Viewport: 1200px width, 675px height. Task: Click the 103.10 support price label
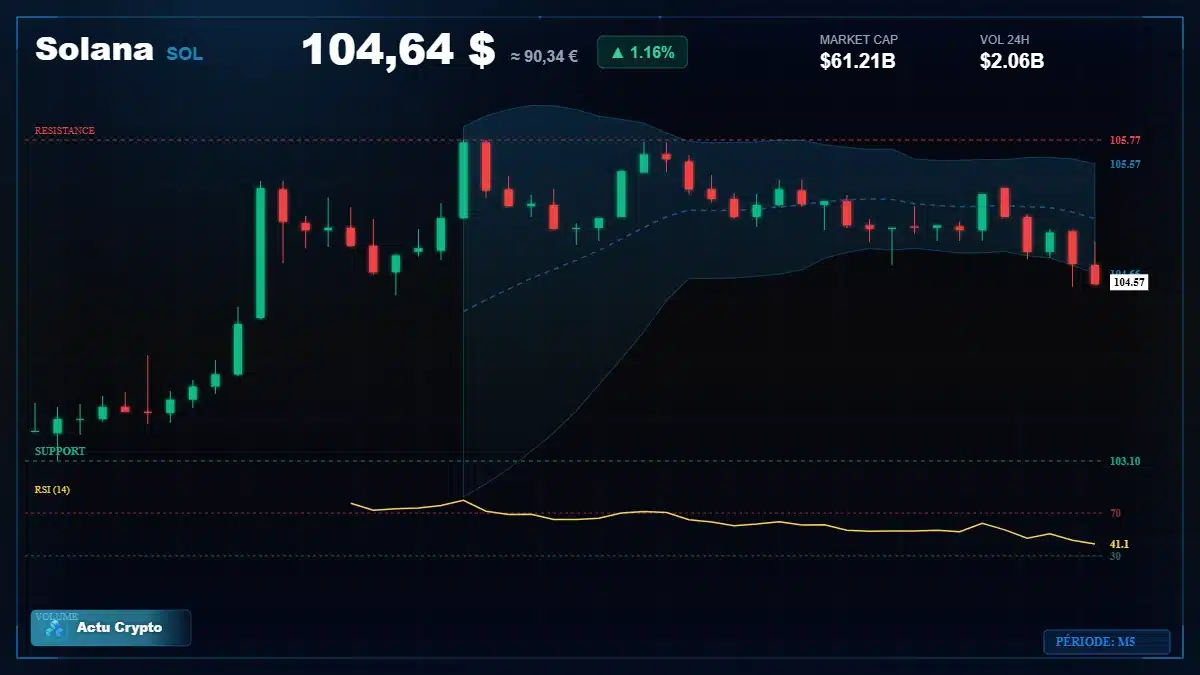coord(1125,461)
